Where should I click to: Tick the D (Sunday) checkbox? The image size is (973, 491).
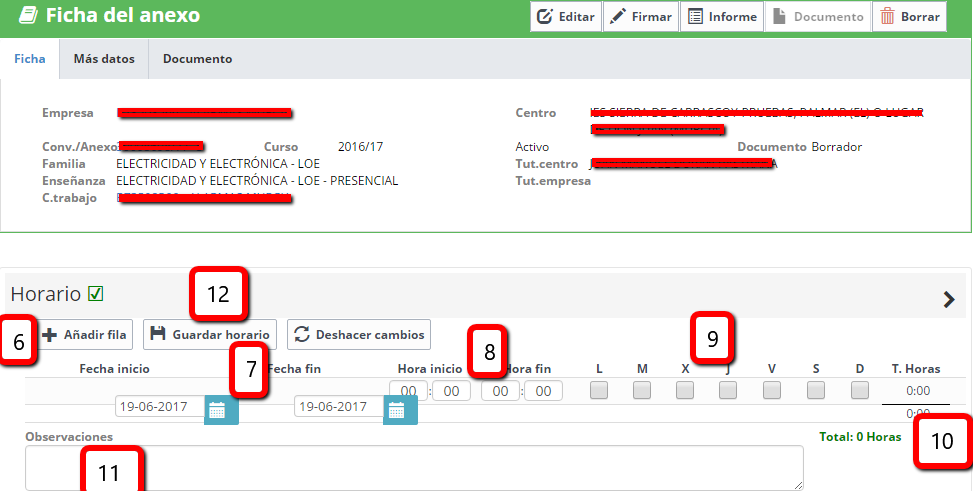tap(859, 391)
